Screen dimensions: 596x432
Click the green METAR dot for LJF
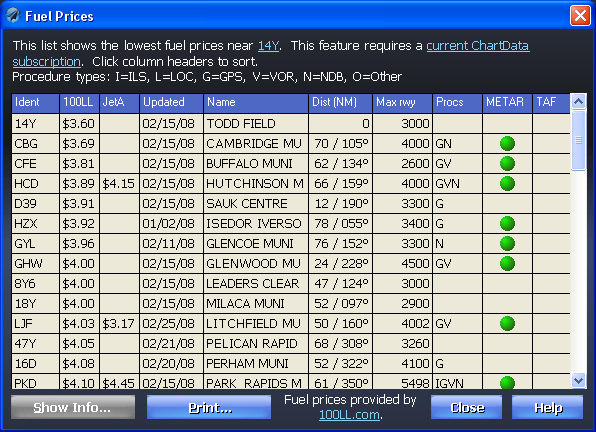[x=507, y=323]
